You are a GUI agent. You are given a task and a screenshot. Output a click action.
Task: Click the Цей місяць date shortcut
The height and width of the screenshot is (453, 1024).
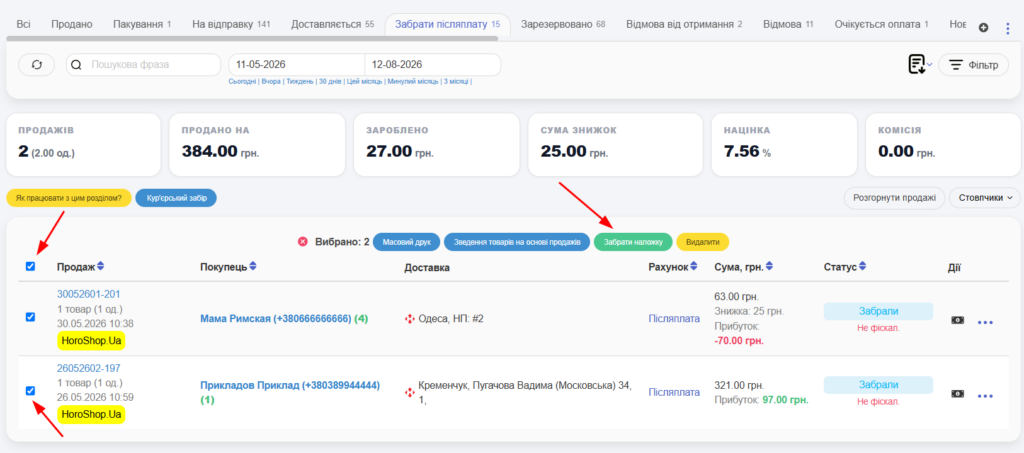[364, 82]
